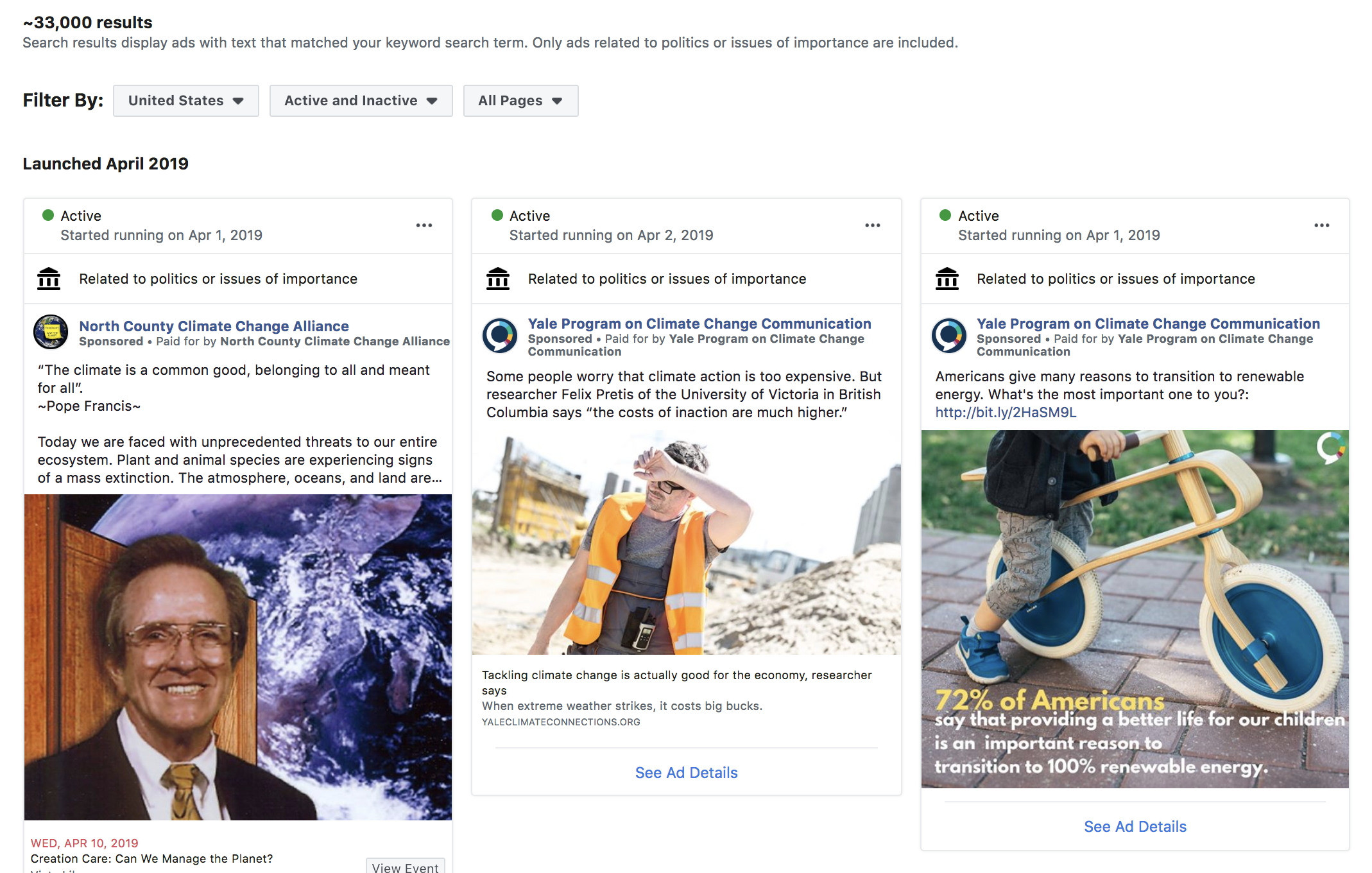
Task: Click the WED, APR 10, 2019 event date
Action: point(85,843)
